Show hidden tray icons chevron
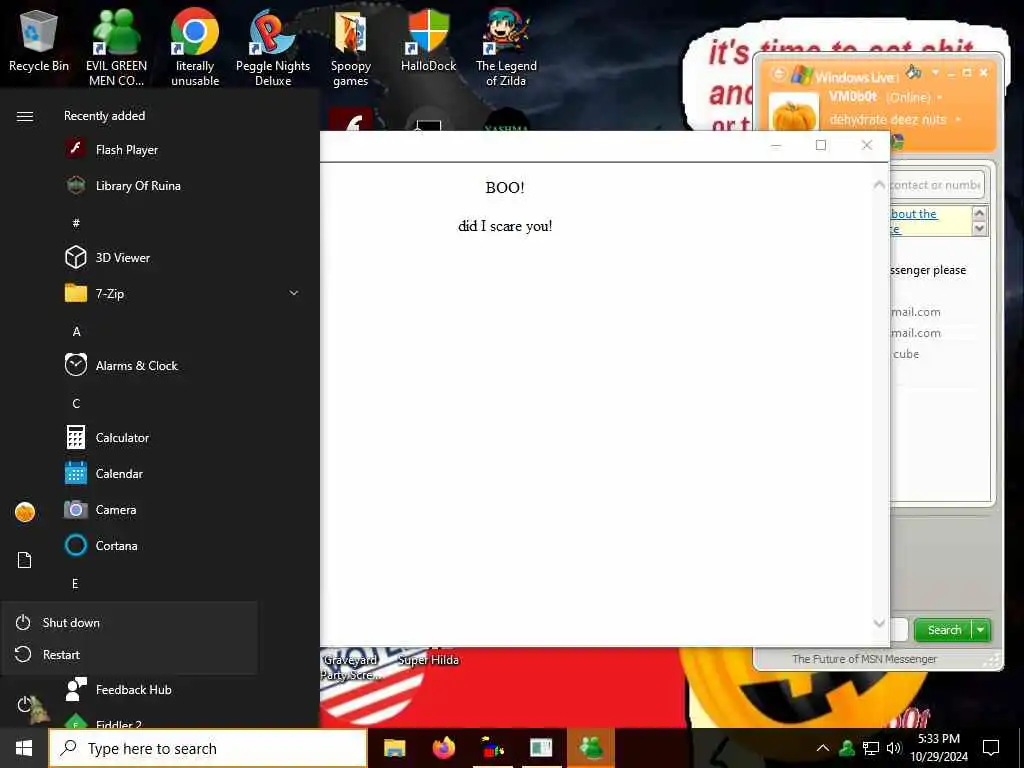This screenshot has width=1024, height=768. [823, 748]
